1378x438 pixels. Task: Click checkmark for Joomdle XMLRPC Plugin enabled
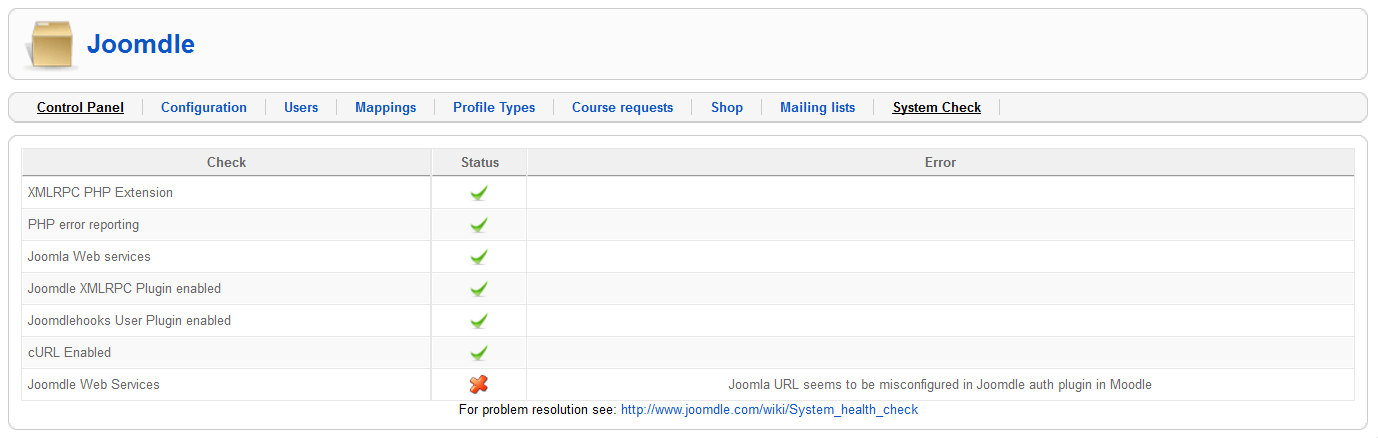479,289
